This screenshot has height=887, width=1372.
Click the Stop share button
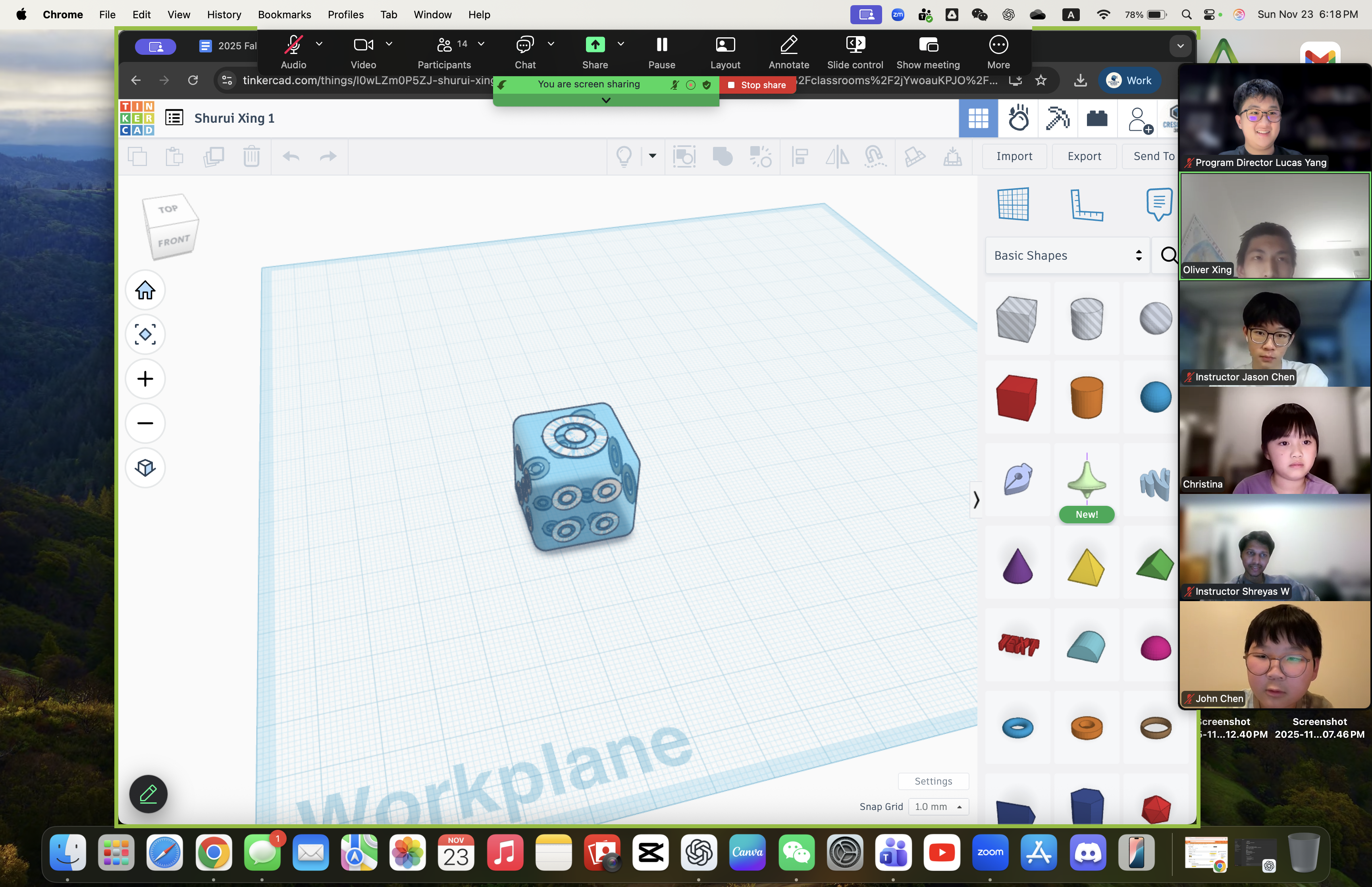coord(757,85)
